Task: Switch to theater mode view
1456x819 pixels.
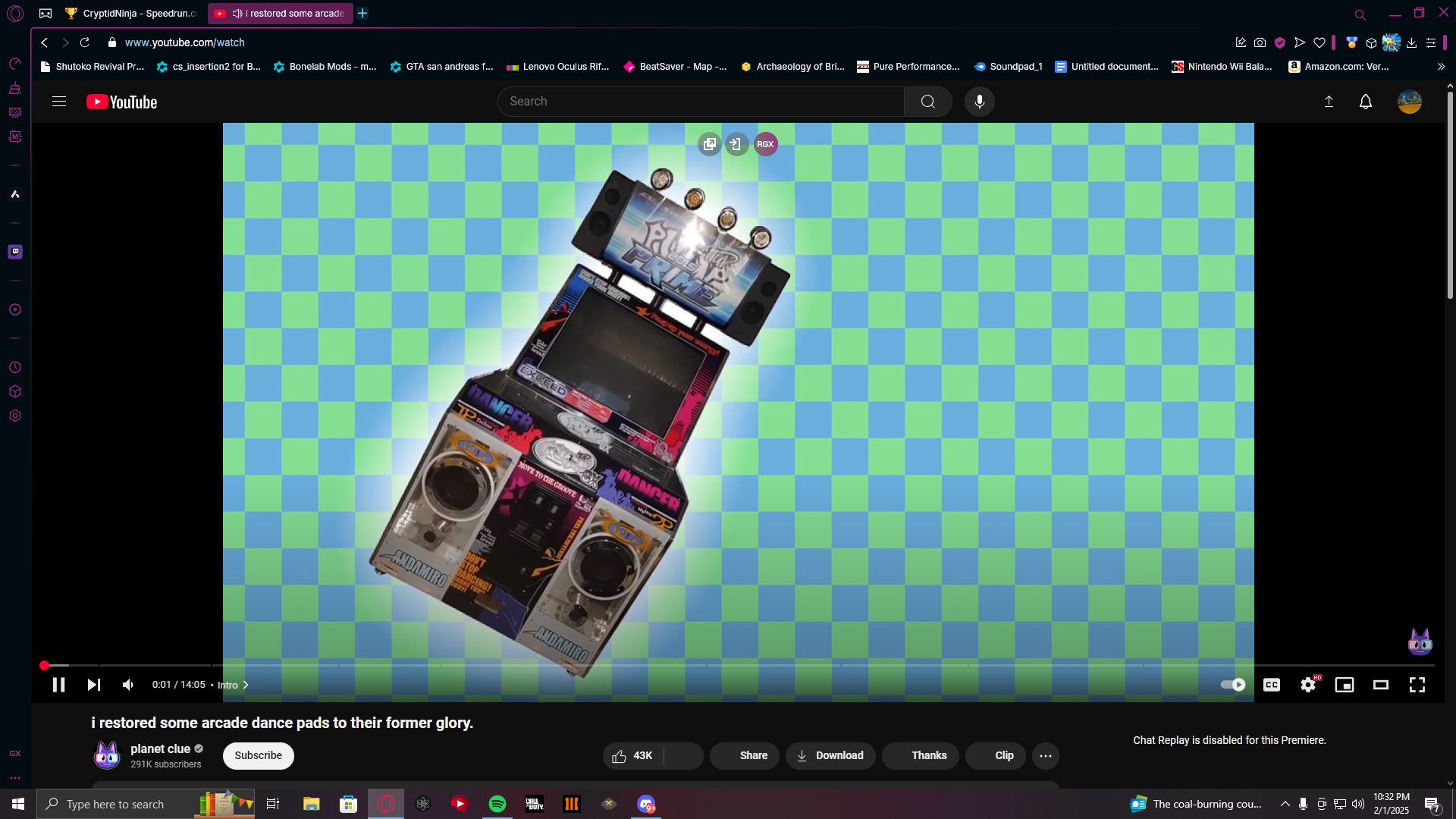Action: click(x=1380, y=685)
